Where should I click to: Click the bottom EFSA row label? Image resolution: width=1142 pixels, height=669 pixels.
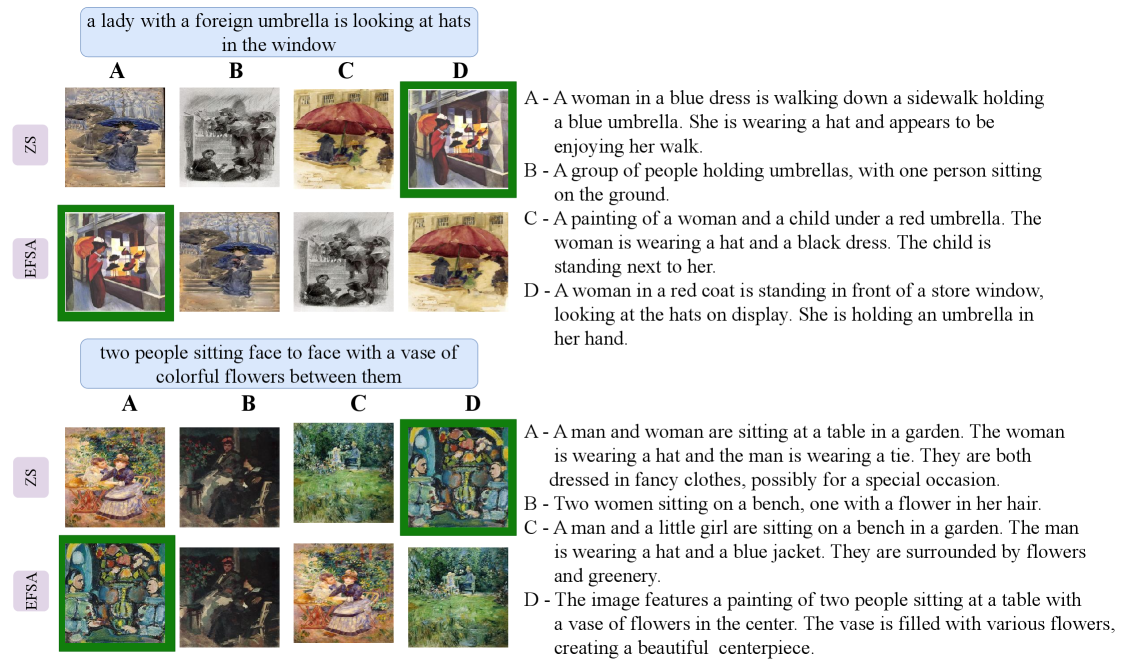tap(31, 591)
